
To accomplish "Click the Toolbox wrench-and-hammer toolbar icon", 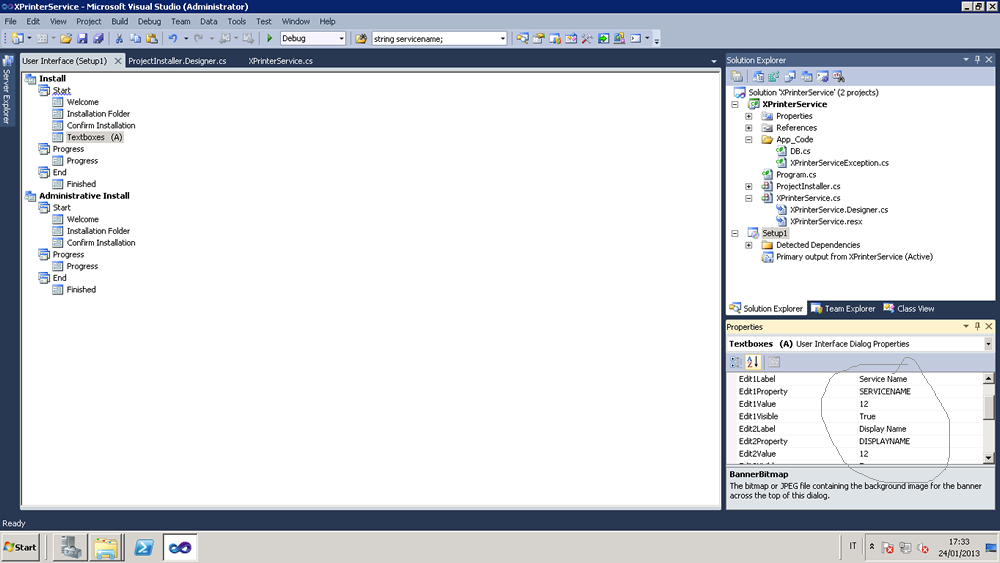I will pyautogui.click(x=587, y=38).
